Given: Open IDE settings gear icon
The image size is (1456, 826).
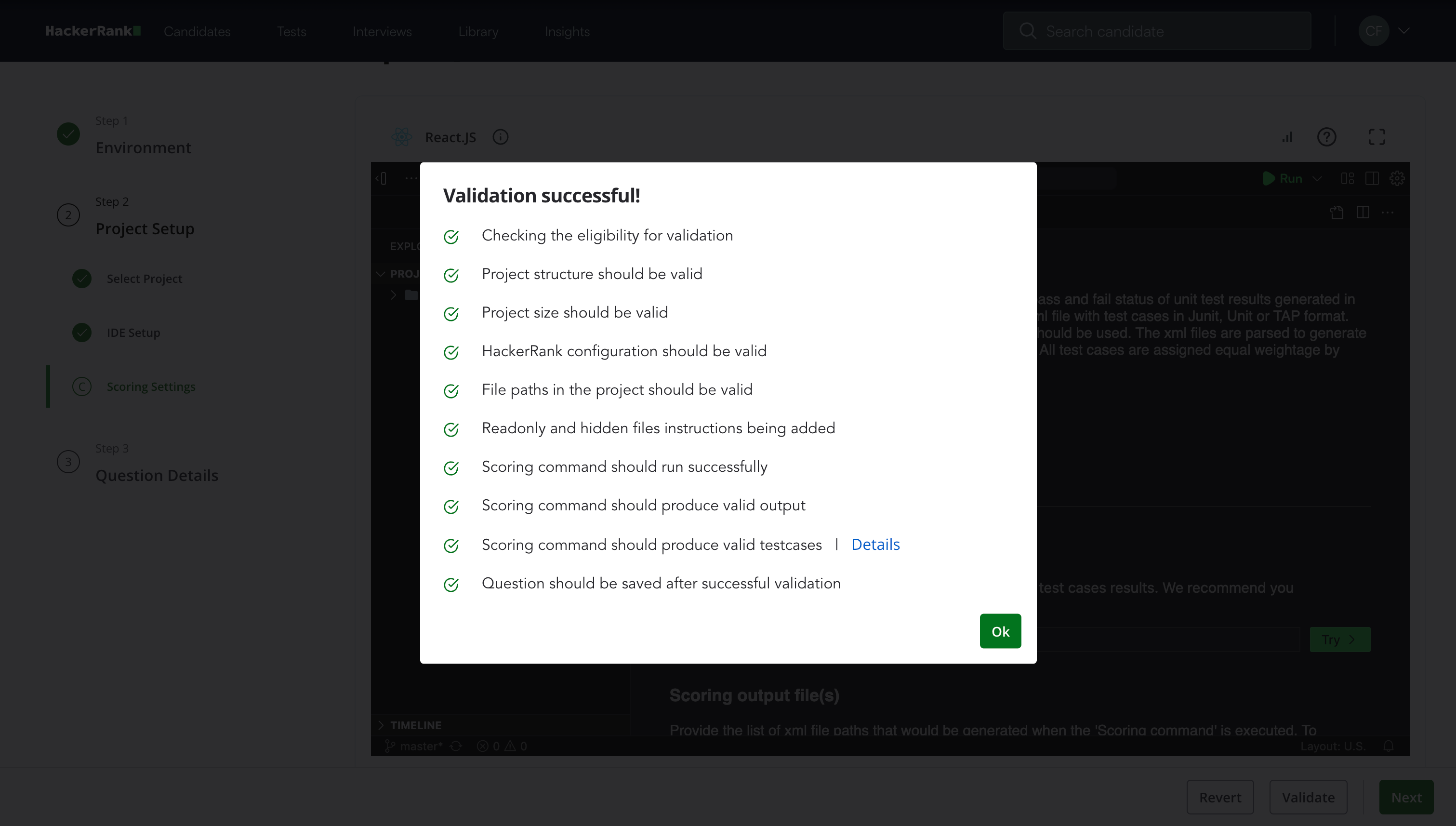Looking at the screenshot, I should click(1397, 179).
